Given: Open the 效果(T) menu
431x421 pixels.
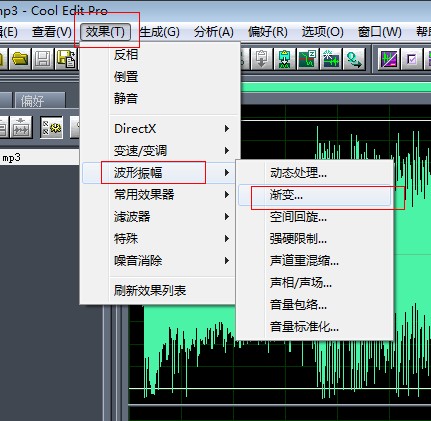Looking at the screenshot, I should (105, 32).
